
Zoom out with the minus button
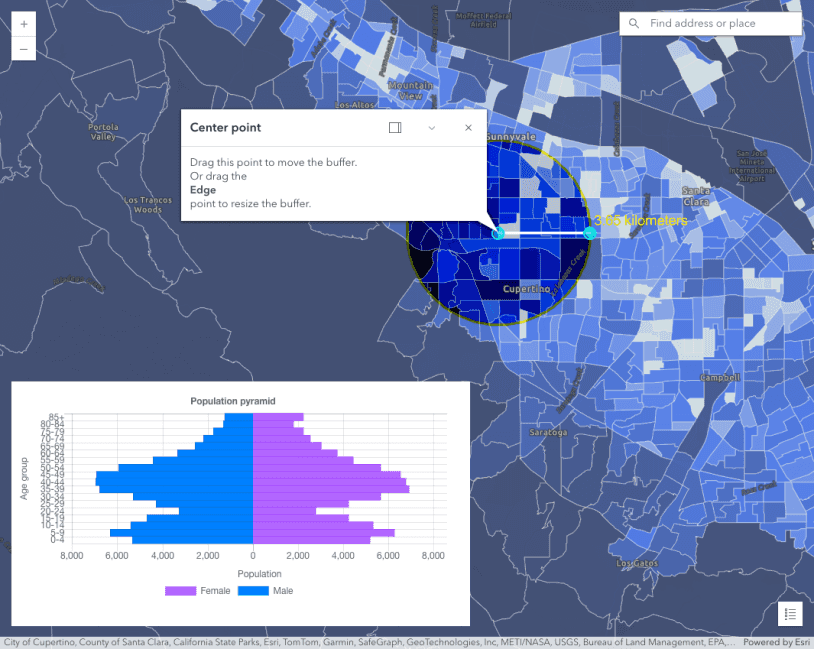click(x=23, y=49)
